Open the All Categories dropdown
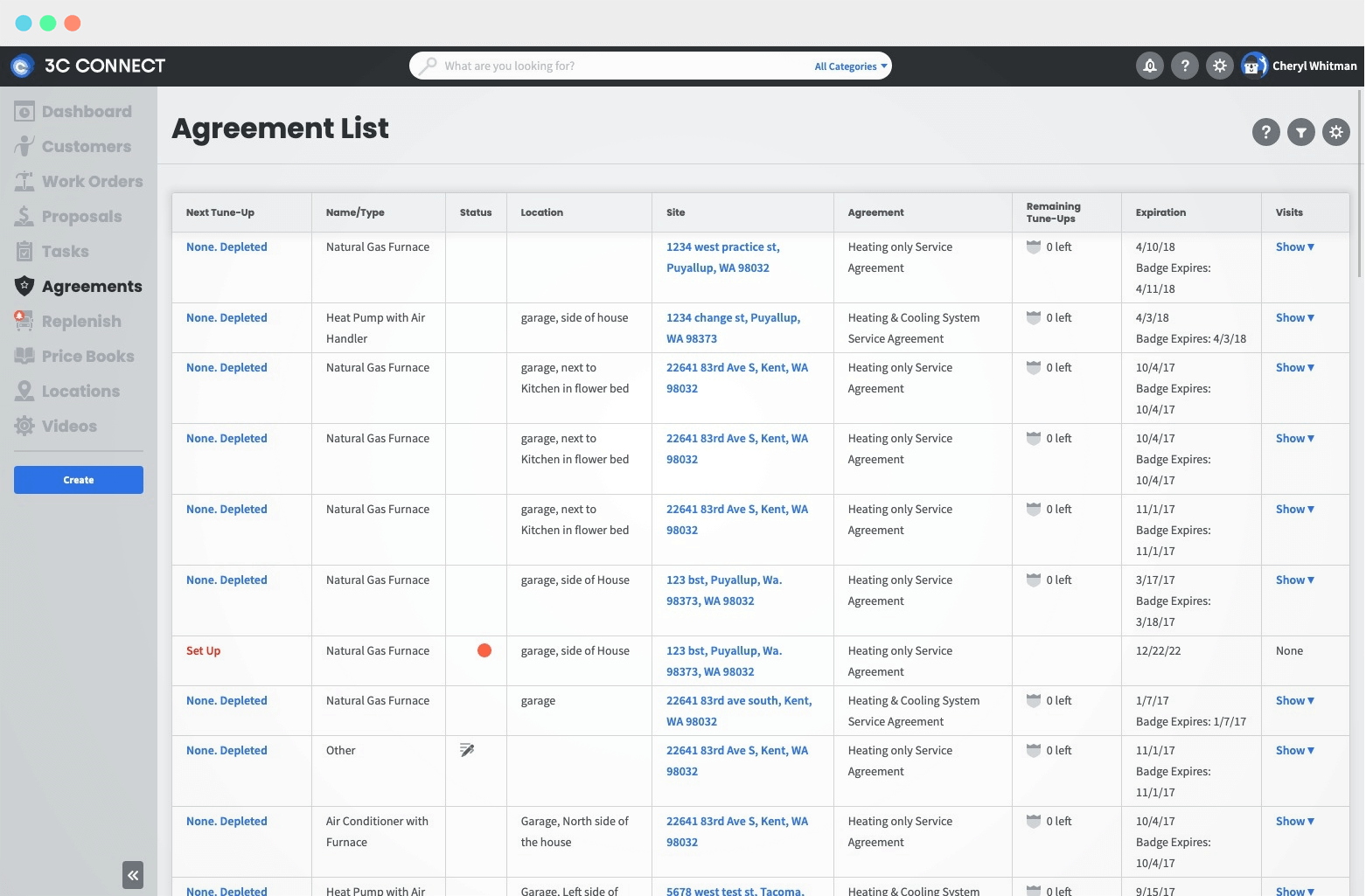 point(849,66)
